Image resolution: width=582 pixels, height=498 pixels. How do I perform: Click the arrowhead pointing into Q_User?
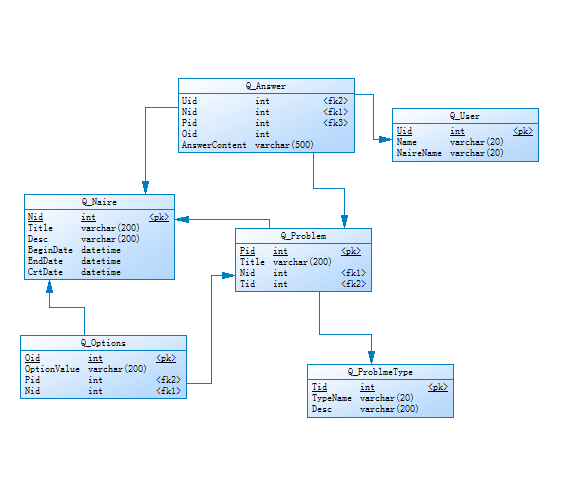coord(385,140)
